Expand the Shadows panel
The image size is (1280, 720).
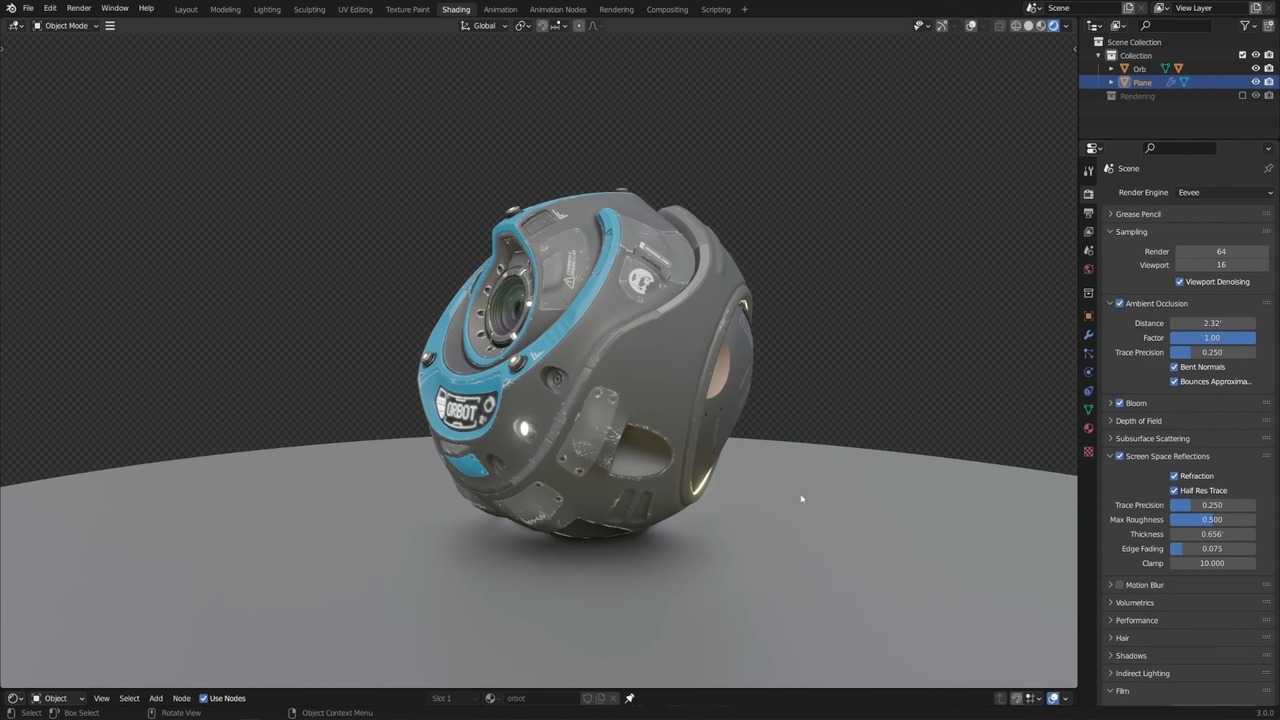(1131, 656)
